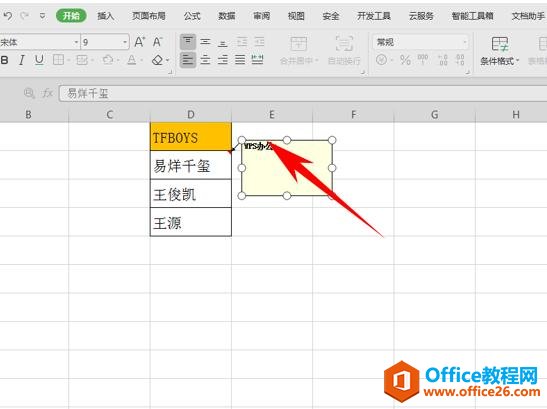Open the 视图 ribbon tab

pos(296,16)
